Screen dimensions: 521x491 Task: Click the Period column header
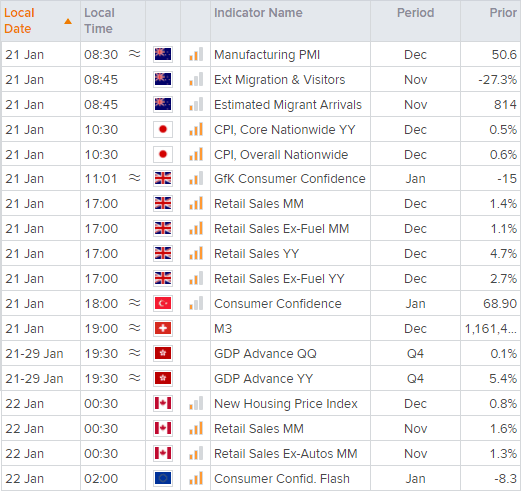pyautogui.click(x=415, y=21)
